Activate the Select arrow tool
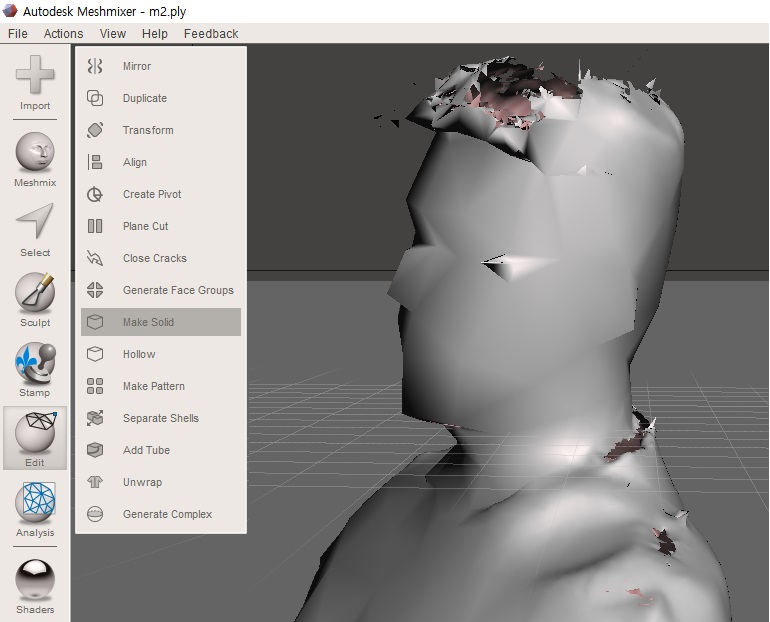The image size is (770, 622). click(35, 221)
